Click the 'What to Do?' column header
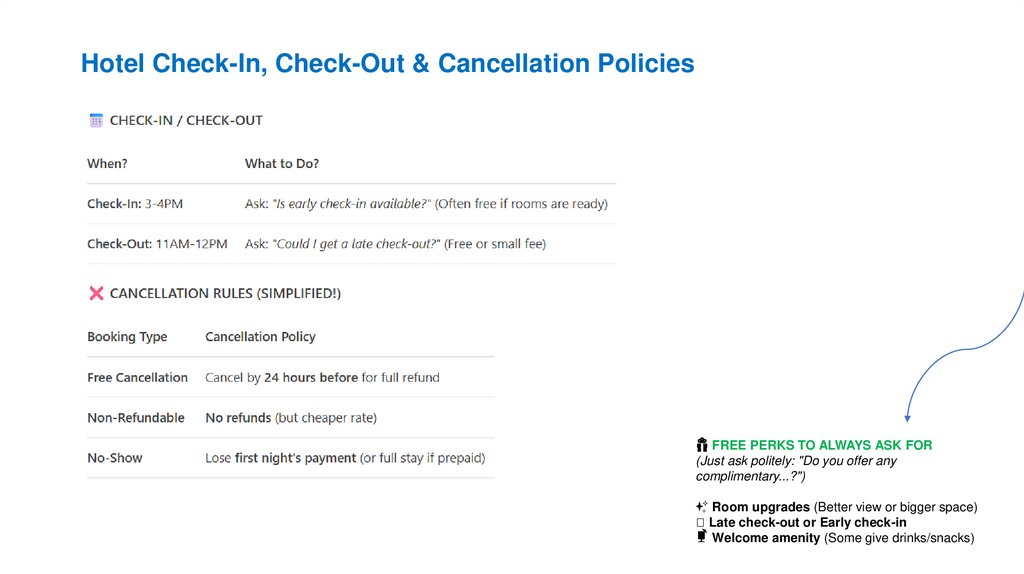 pos(282,164)
